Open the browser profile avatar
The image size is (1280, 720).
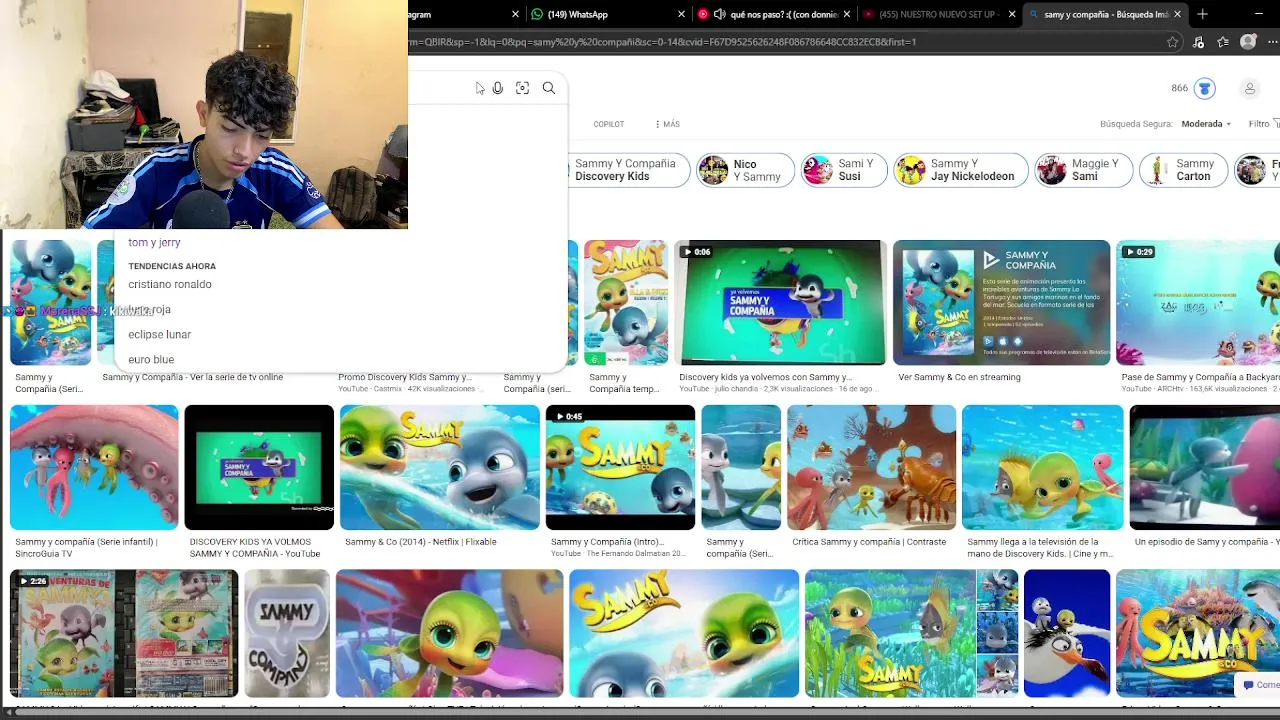[x=1248, y=42]
